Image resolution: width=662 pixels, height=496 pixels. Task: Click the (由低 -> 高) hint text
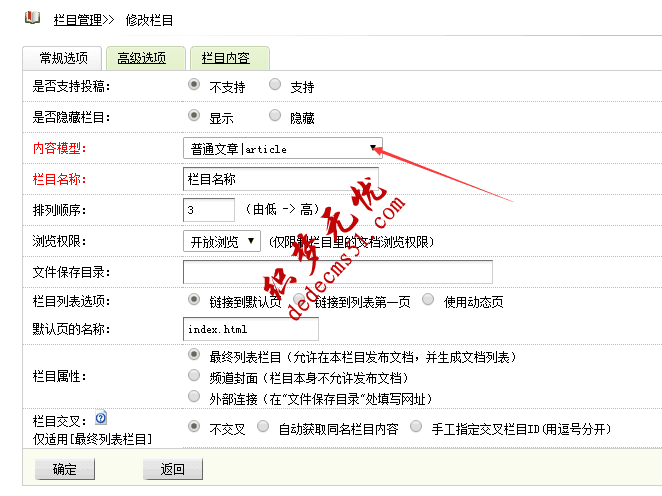point(282,209)
